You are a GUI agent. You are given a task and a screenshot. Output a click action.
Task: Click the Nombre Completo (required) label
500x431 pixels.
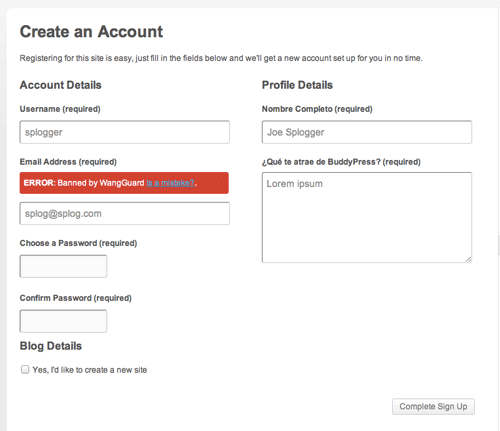click(x=317, y=109)
